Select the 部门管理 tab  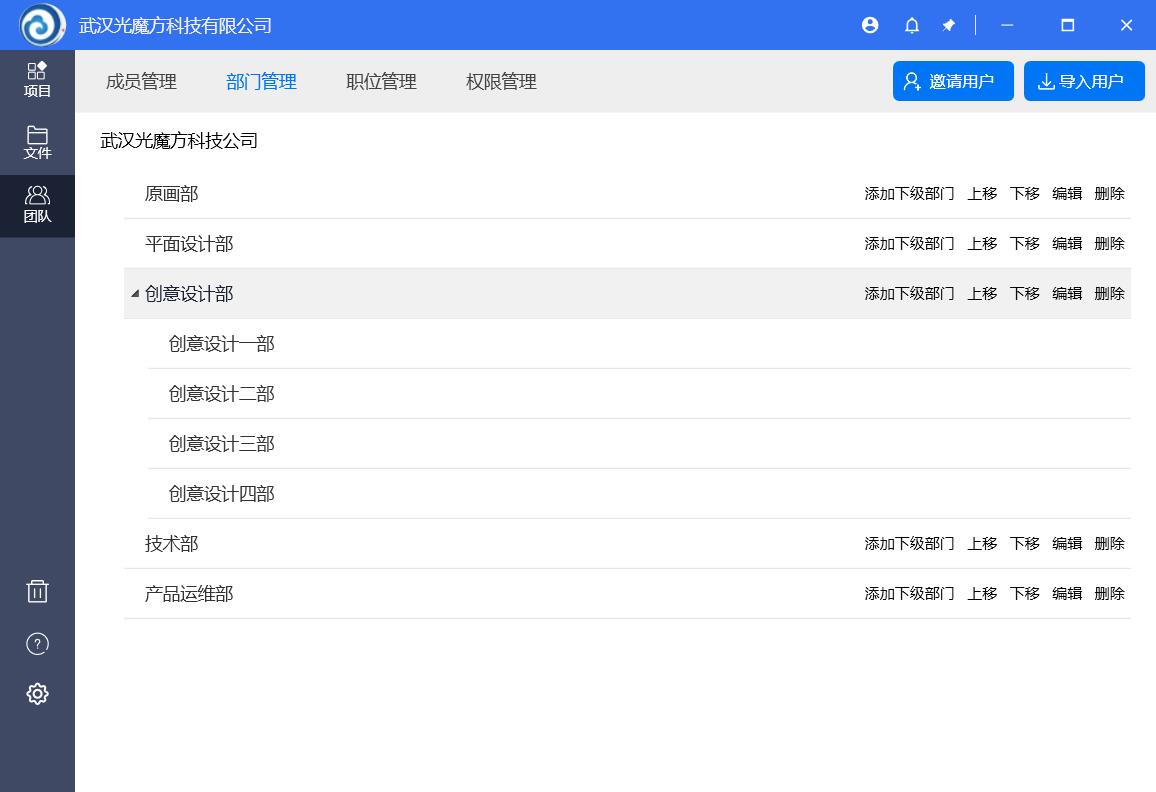click(261, 82)
